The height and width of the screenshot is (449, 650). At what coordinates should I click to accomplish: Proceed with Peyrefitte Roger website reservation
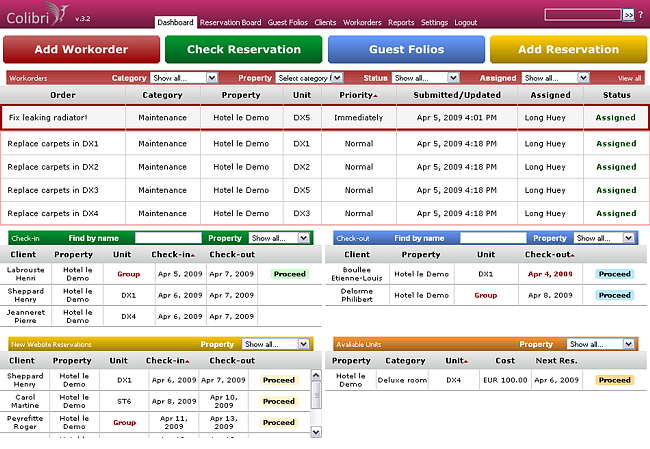tap(279, 422)
